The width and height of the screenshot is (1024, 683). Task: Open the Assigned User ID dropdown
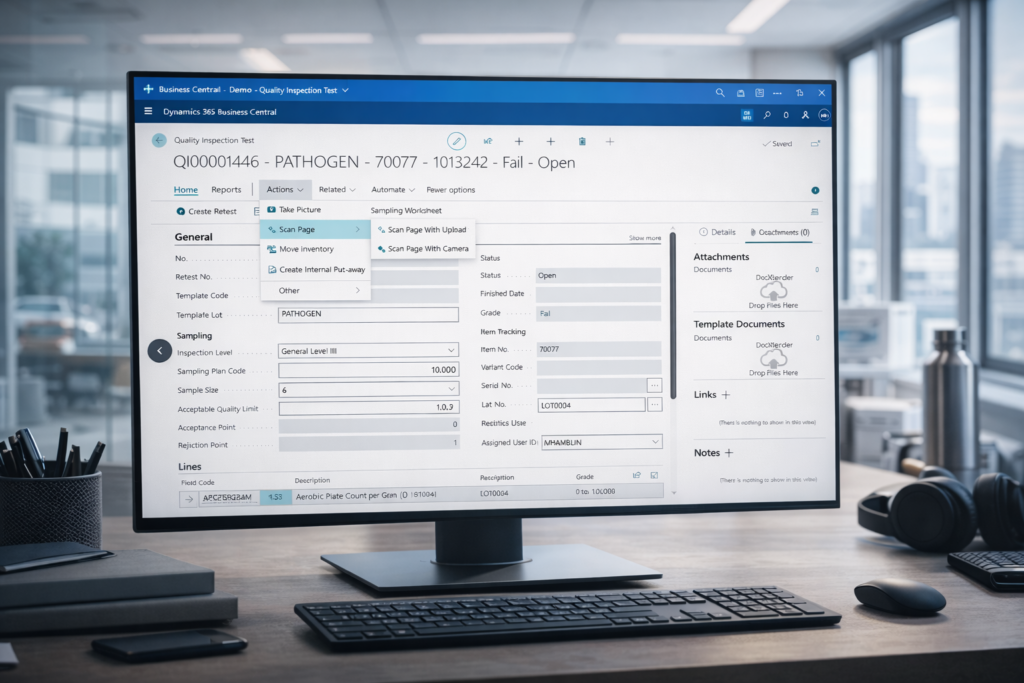pyautogui.click(x=656, y=441)
